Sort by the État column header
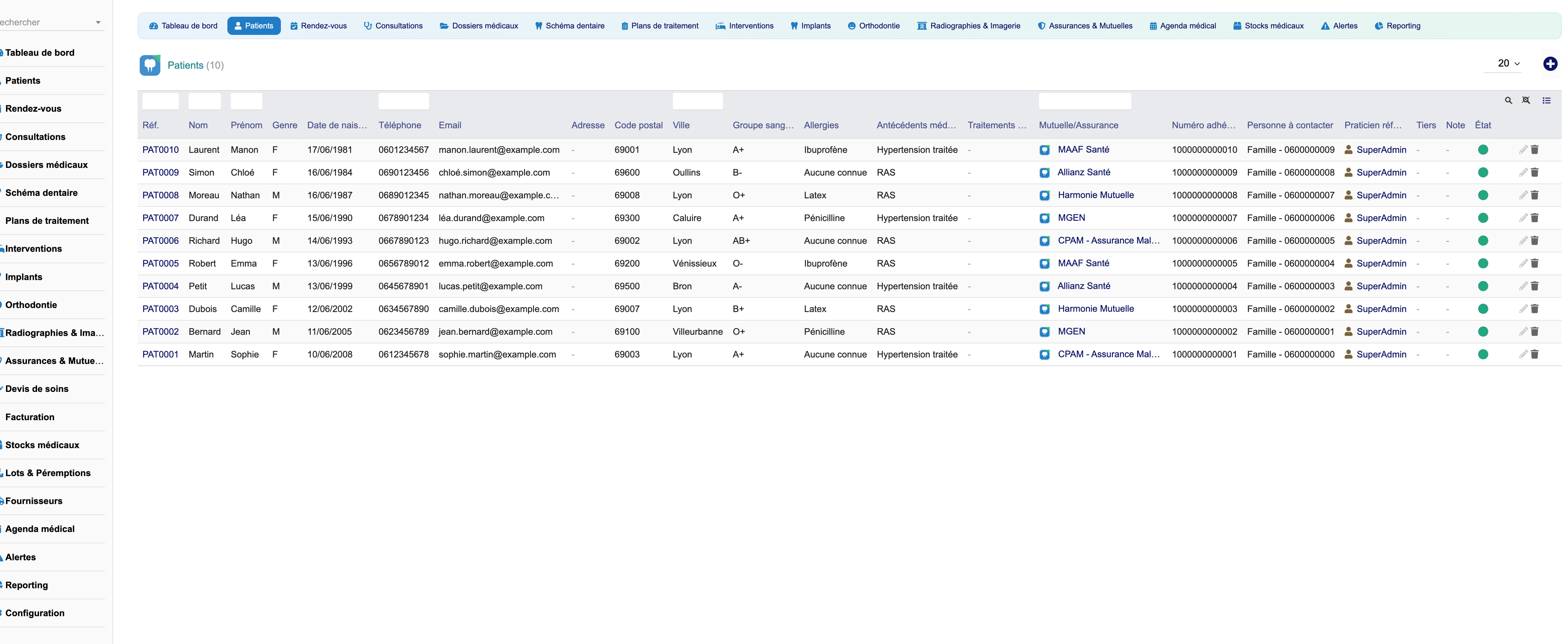The height and width of the screenshot is (644, 1568). 1483,125
